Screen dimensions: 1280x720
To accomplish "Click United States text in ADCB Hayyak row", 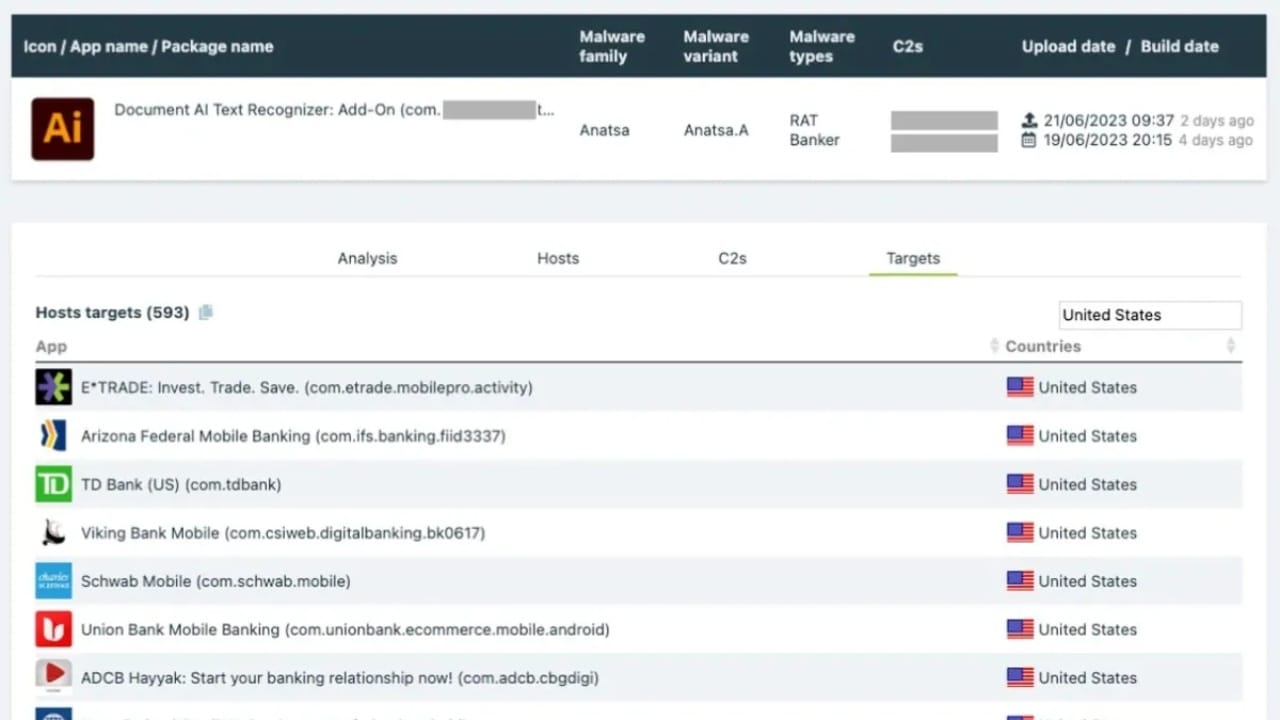I will 1088,677.
